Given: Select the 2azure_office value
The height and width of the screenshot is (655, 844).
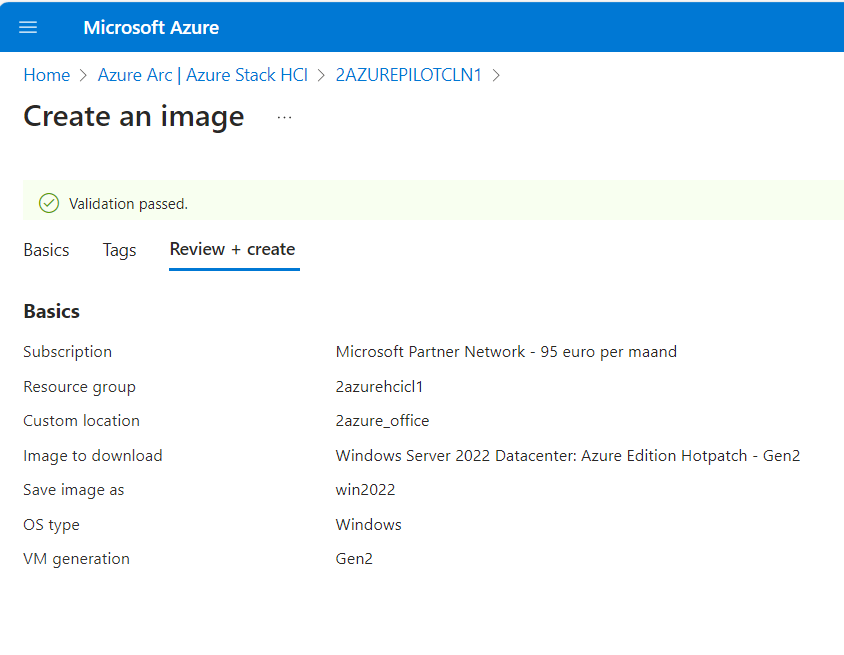Looking at the screenshot, I should point(383,421).
